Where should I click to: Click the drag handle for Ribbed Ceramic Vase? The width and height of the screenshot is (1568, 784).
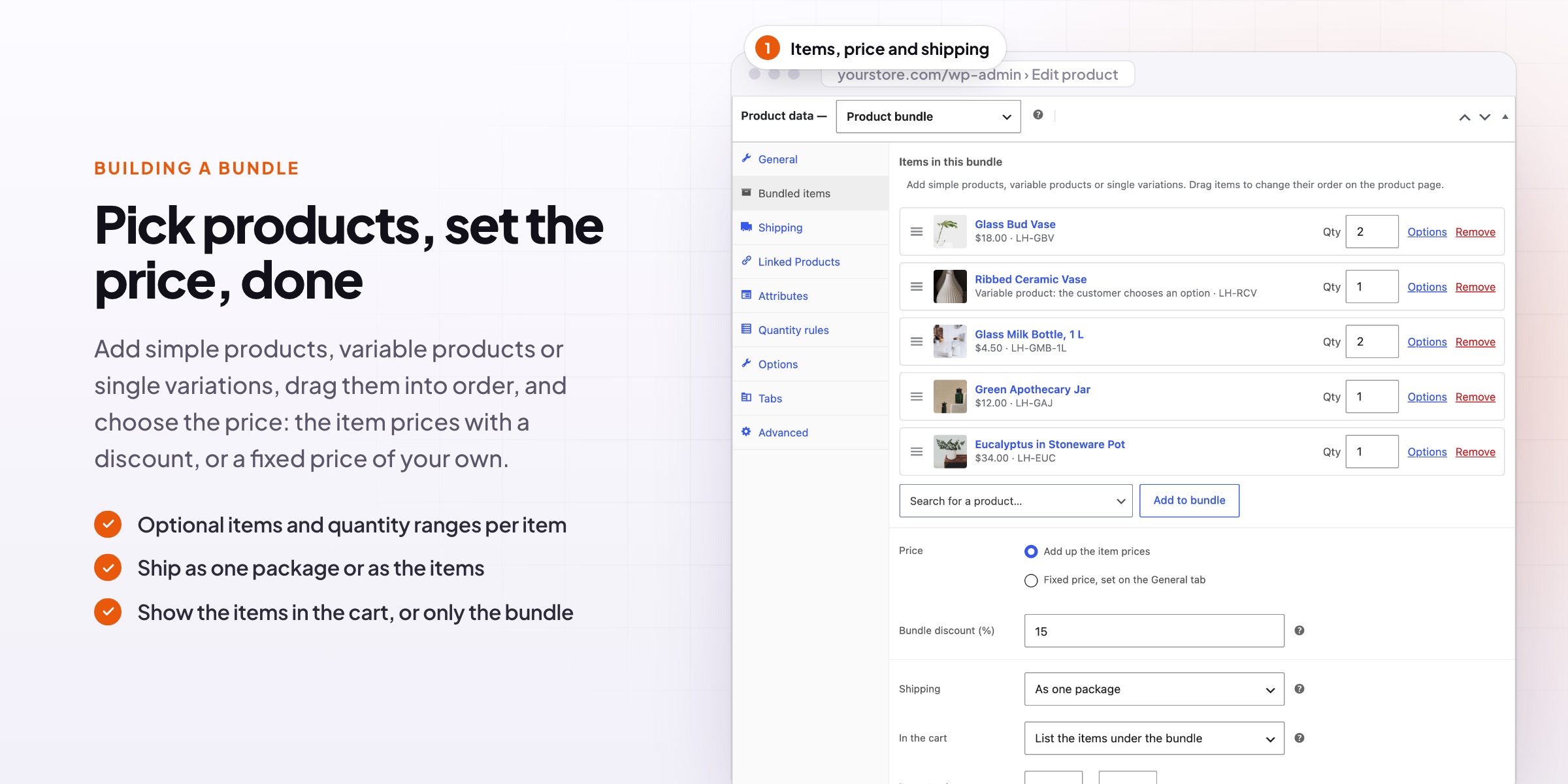(x=917, y=287)
